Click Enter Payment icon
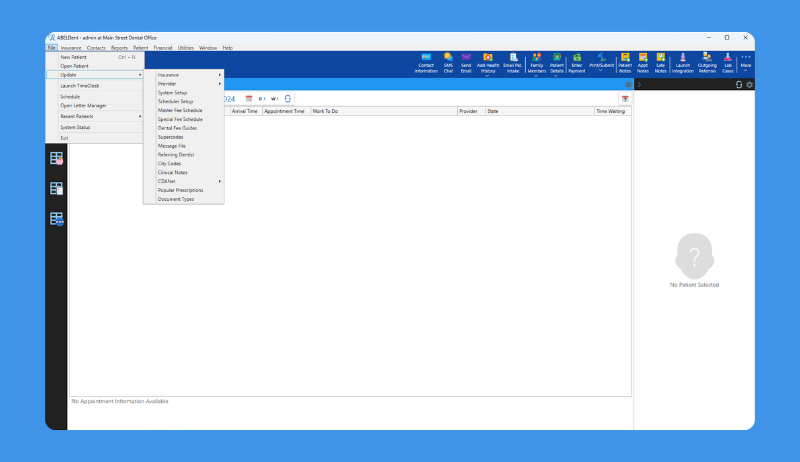The height and width of the screenshot is (462, 800). [577, 63]
